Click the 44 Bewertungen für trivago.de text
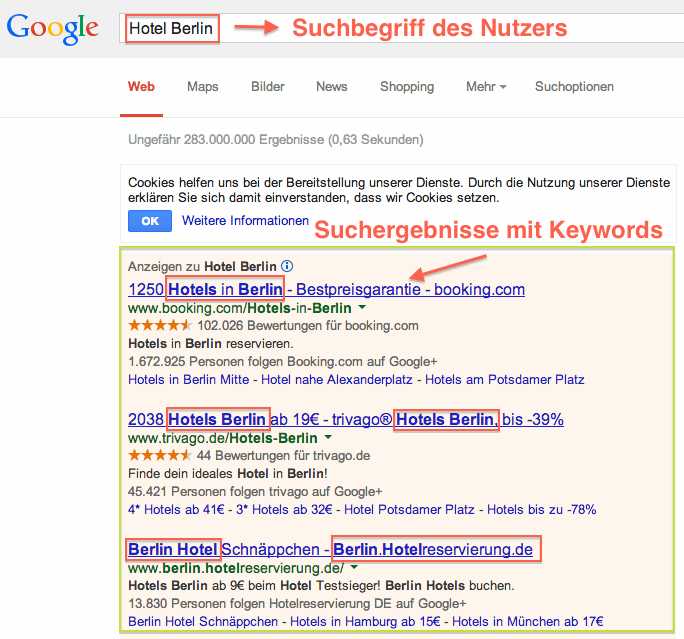The height and width of the screenshot is (639, 684). click(284, 455)
